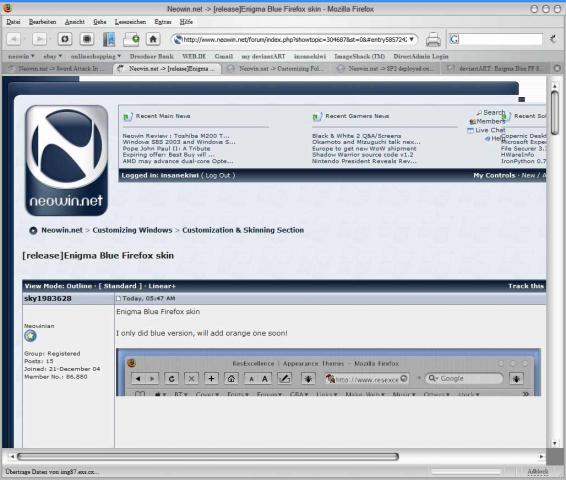Click the vertical scrollbar down arrow
Viewport: 566px width, 480px height.
555,443
